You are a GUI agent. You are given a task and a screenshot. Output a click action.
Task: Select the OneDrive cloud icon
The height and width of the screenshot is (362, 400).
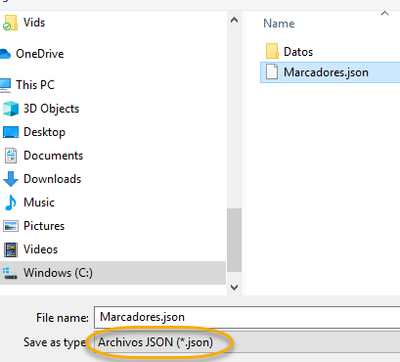(6, 54)
